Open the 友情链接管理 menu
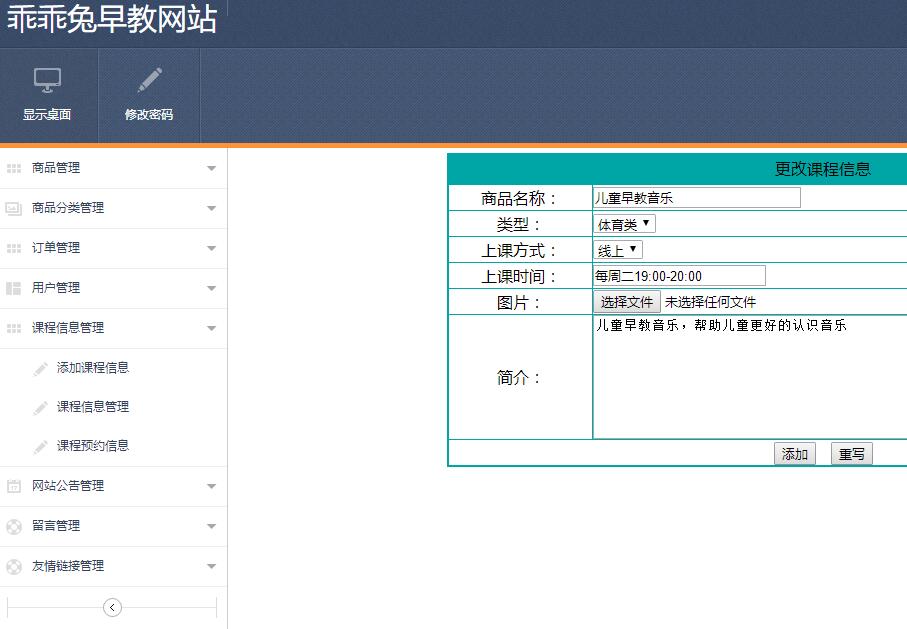 click(68, 566)
